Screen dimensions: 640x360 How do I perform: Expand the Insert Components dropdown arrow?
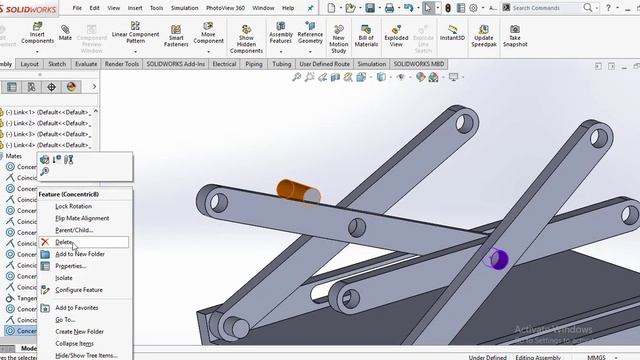(37, 52)
